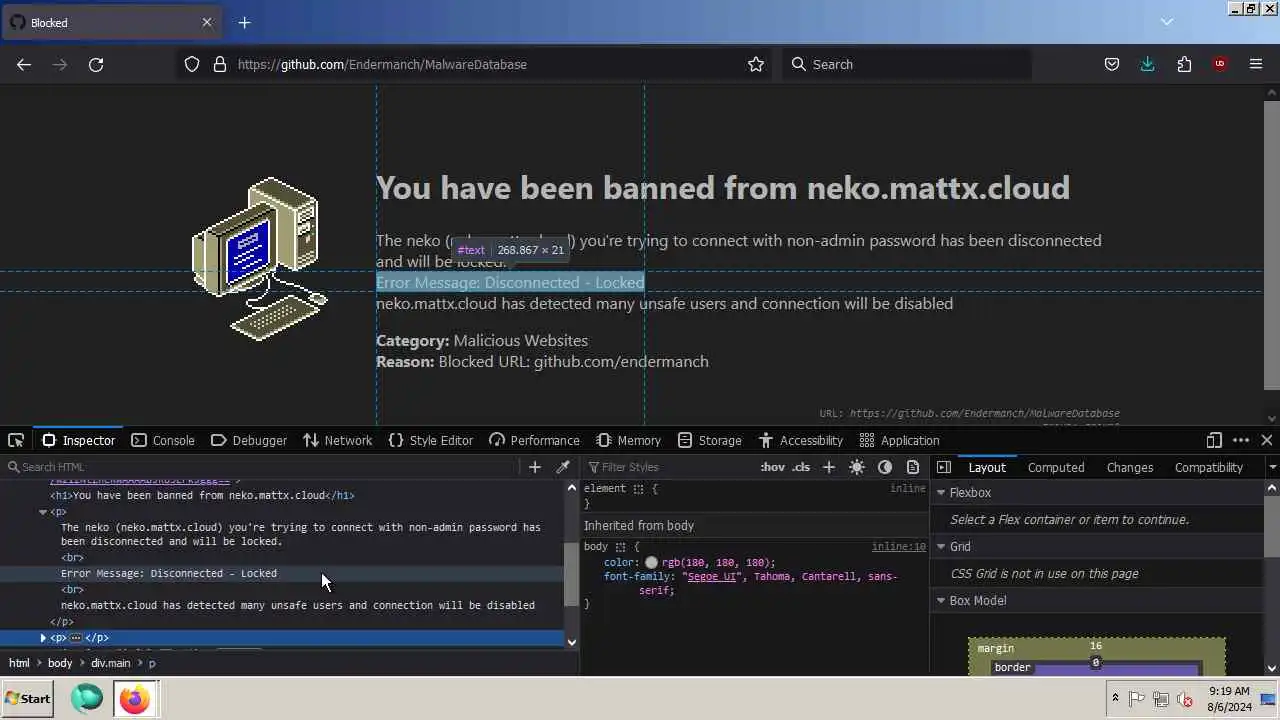
Task: Open the Windows Start menu
Action: 27,699
